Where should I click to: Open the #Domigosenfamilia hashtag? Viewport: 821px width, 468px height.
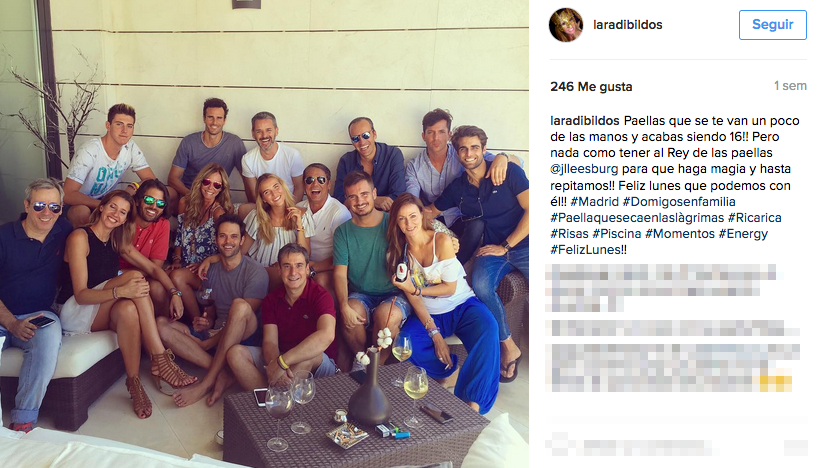coord(679,202)
